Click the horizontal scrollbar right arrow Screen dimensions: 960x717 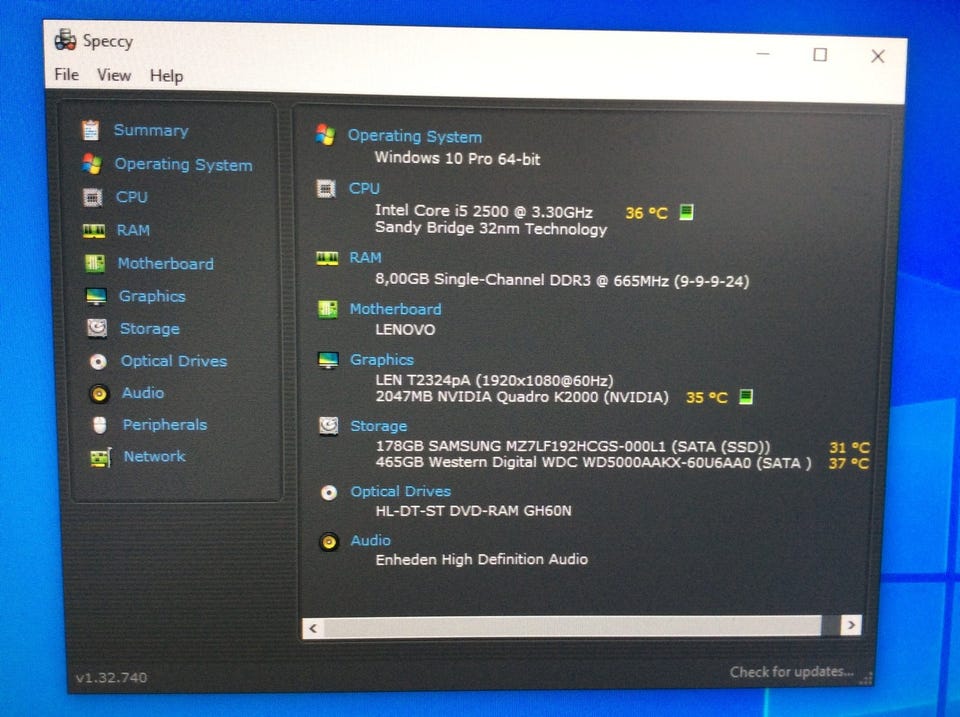coord(851,625)
